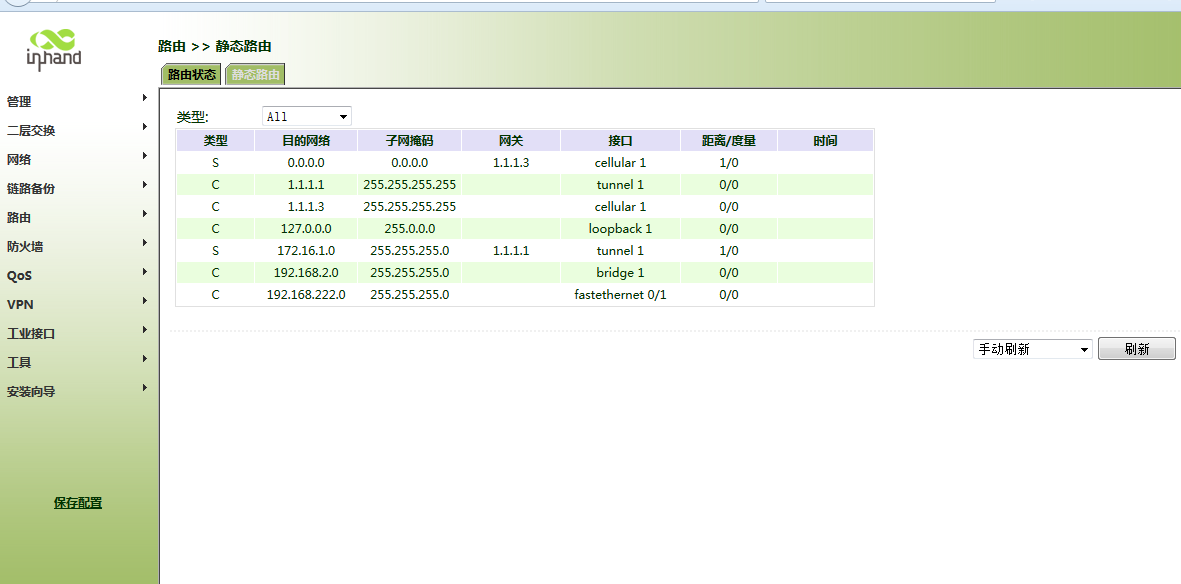Click the 保存配置 link
The height and width of the screenshot is (584, 1181).
pyautogui.click(x=78, y=503)
